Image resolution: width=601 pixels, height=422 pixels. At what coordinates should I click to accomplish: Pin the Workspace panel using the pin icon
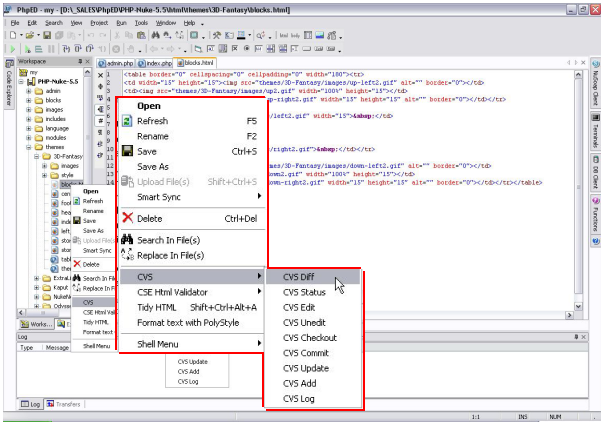coord(80,61)
